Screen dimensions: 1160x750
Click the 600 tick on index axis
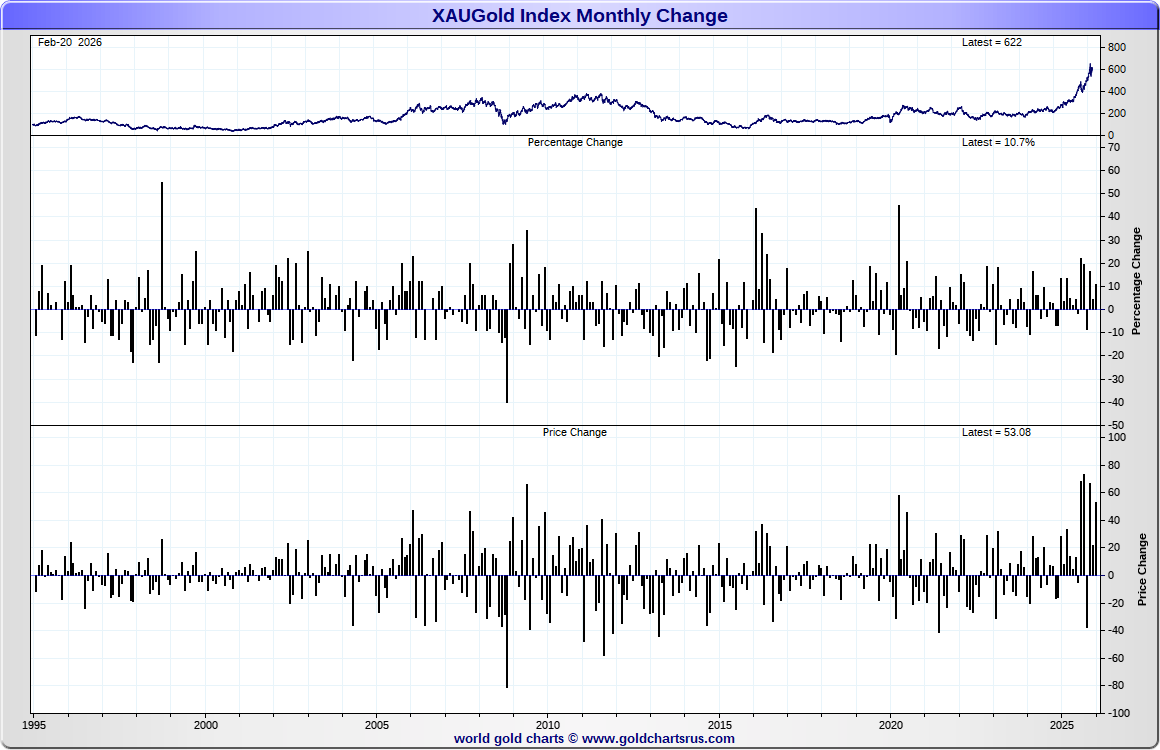tap(1116, 70)
